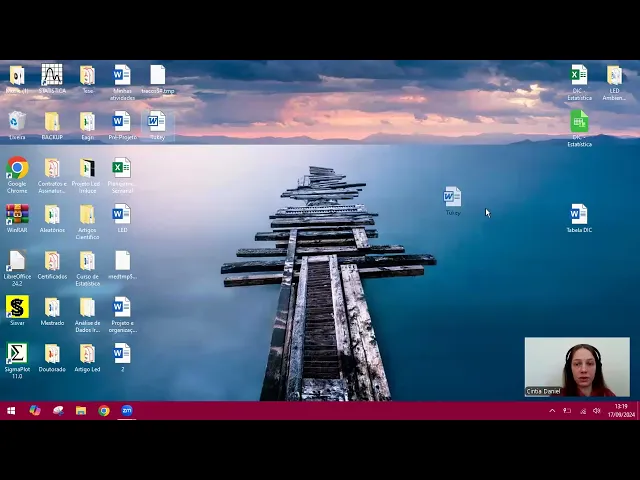
Task: Open the Planejamento Semanal Excel file
Action: click(x=122, y=175)
